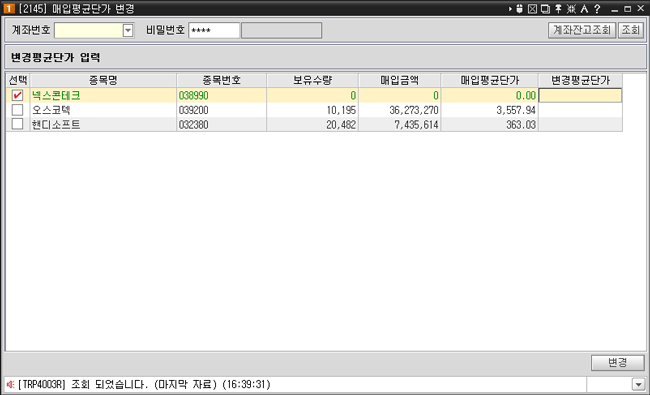This screenshot has height=395, width=650.
Task: Minimize the 매입평균단가 변경 window
Action: click(615, 9)
